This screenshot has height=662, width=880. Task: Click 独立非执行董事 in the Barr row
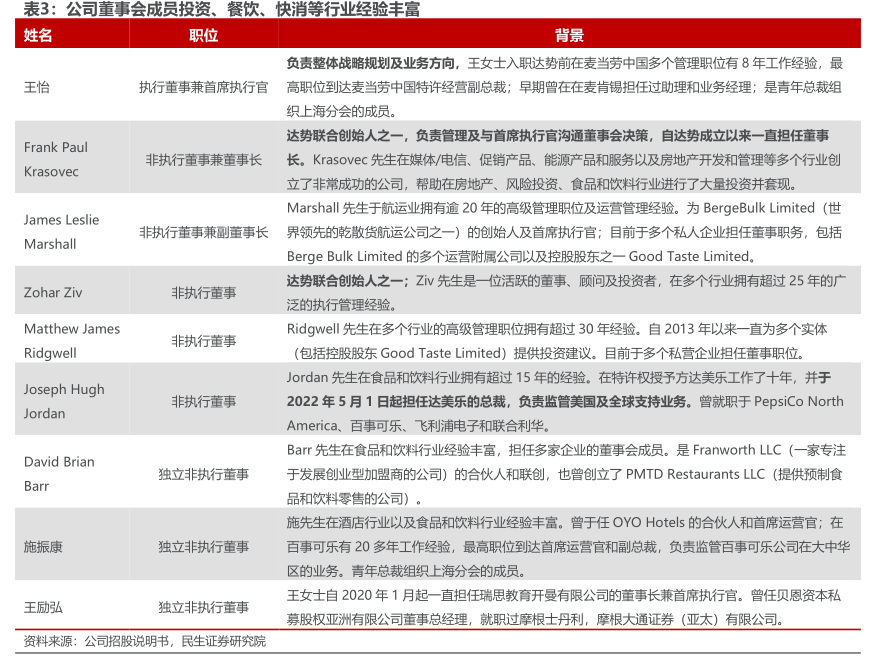(x=203, y=474)
